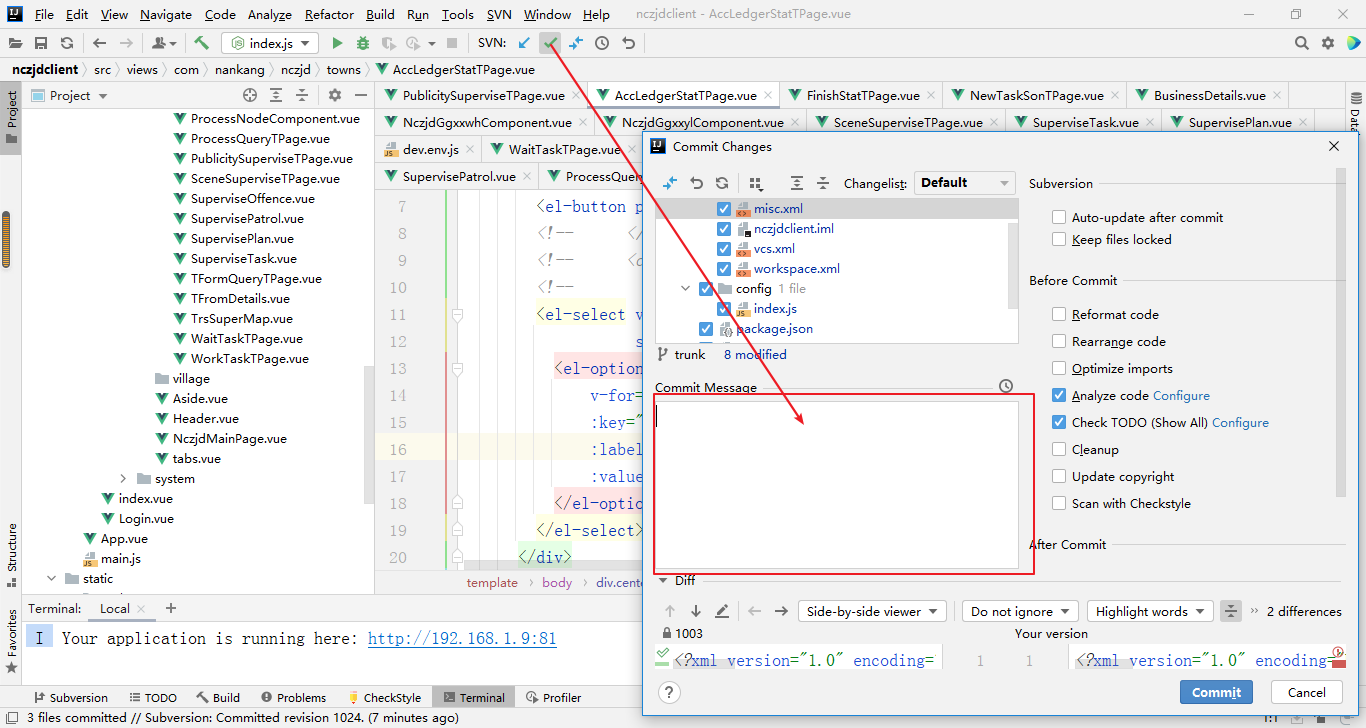Expand the system folder in Project tree
This screenshot has height=728, width=1366.
123,478
